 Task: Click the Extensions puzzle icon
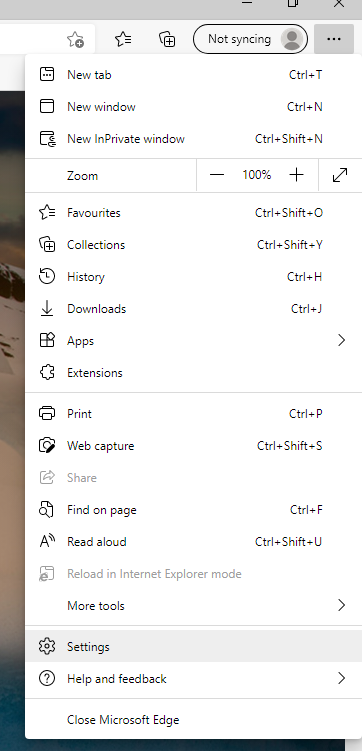(47, 373)
